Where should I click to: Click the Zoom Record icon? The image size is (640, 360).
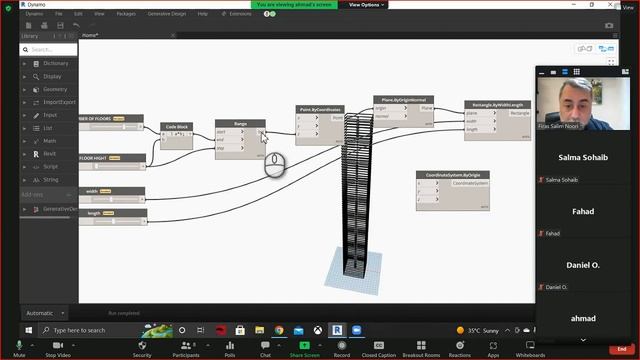(x=342, y=346)
